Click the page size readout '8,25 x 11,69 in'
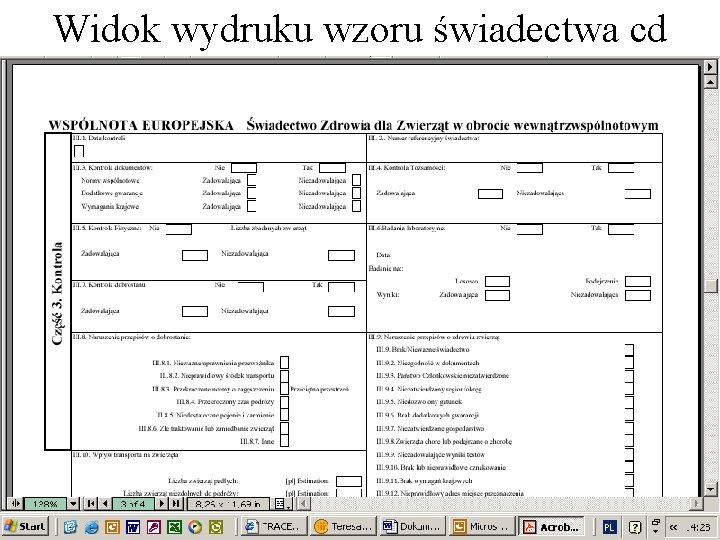This screenshot has width=720, height=540. tap(228, 504)
